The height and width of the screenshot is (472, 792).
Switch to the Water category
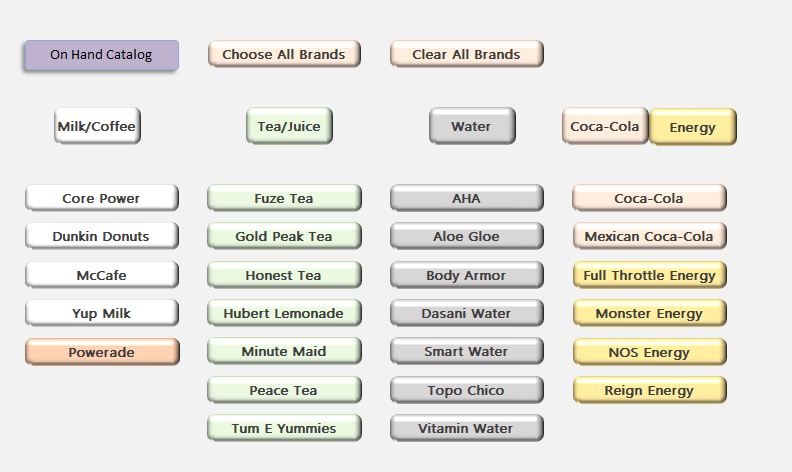(x=472, y=127)
